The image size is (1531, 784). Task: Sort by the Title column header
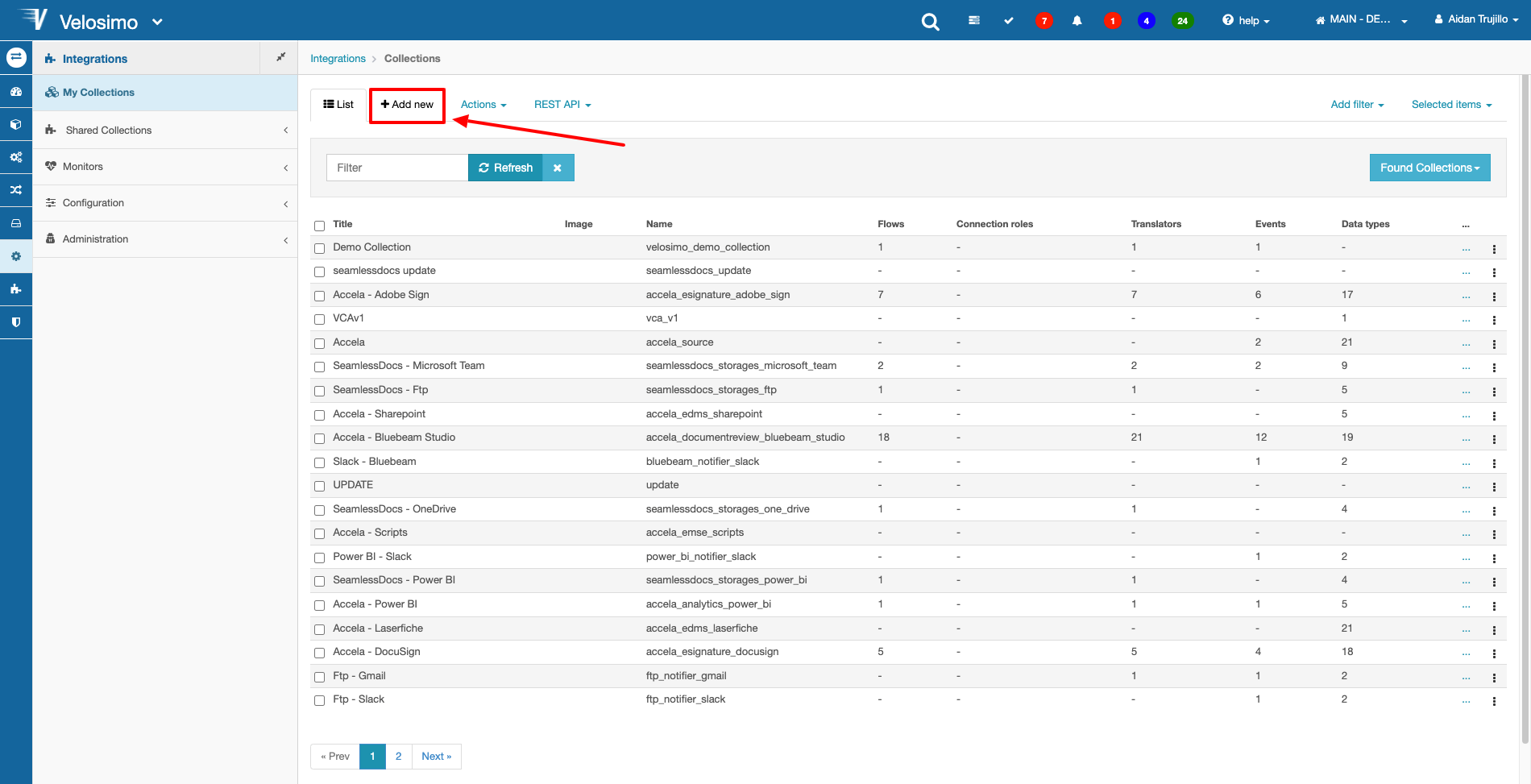coord(342,224)
